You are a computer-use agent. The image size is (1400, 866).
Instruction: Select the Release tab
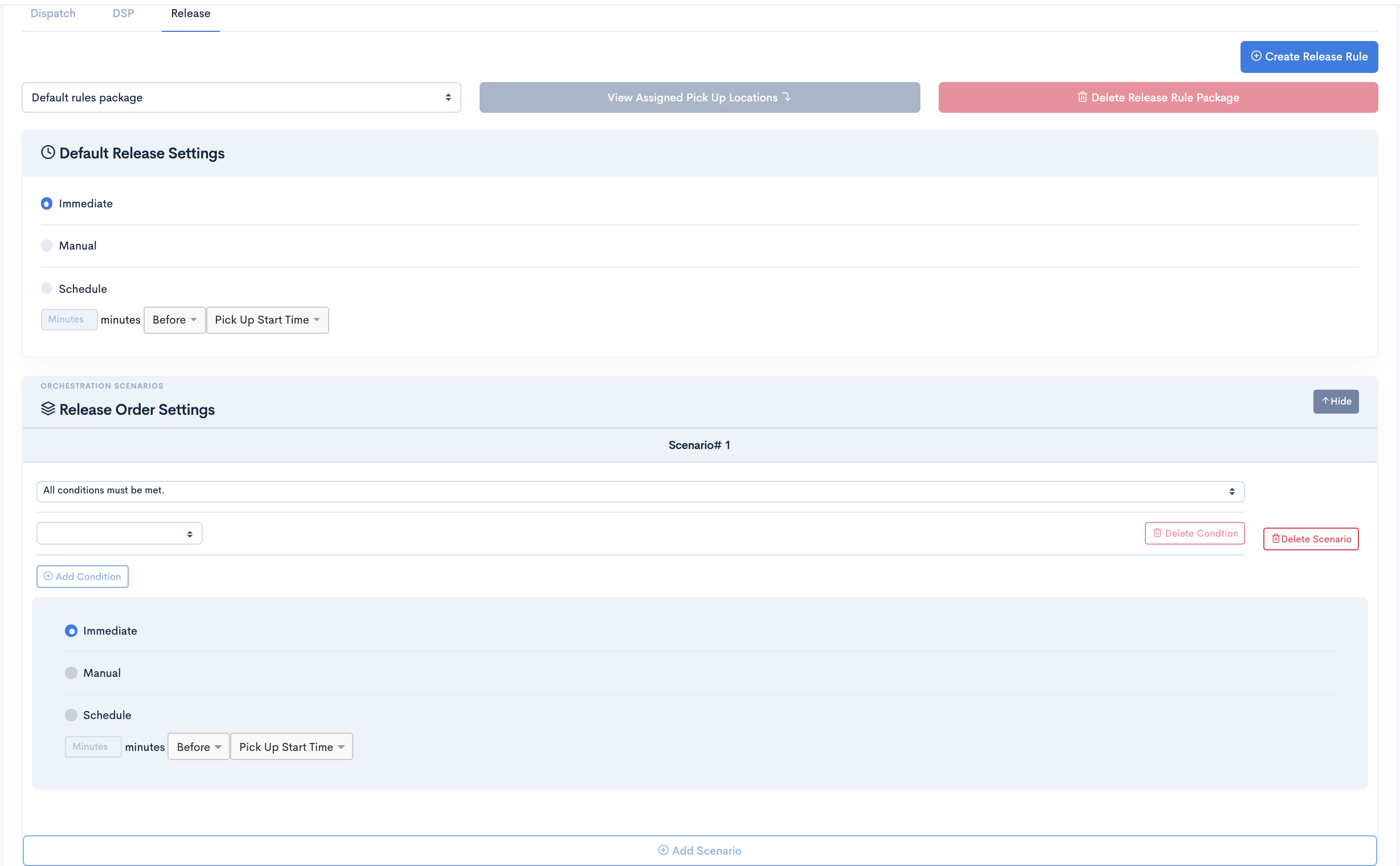point(191,13)
